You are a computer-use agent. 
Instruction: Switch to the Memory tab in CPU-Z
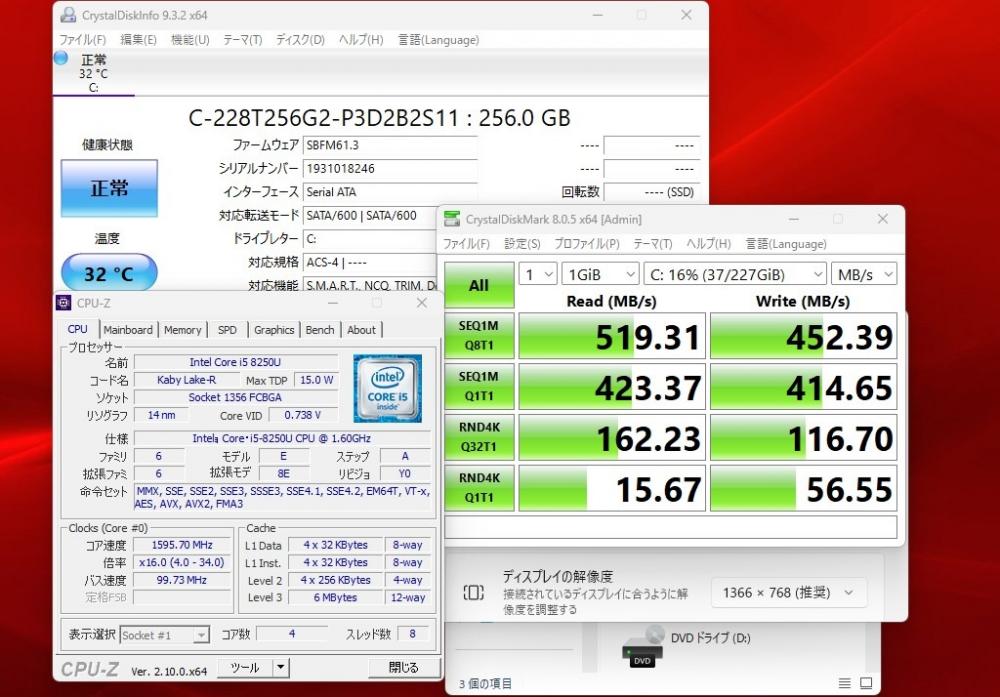[182, 330]
